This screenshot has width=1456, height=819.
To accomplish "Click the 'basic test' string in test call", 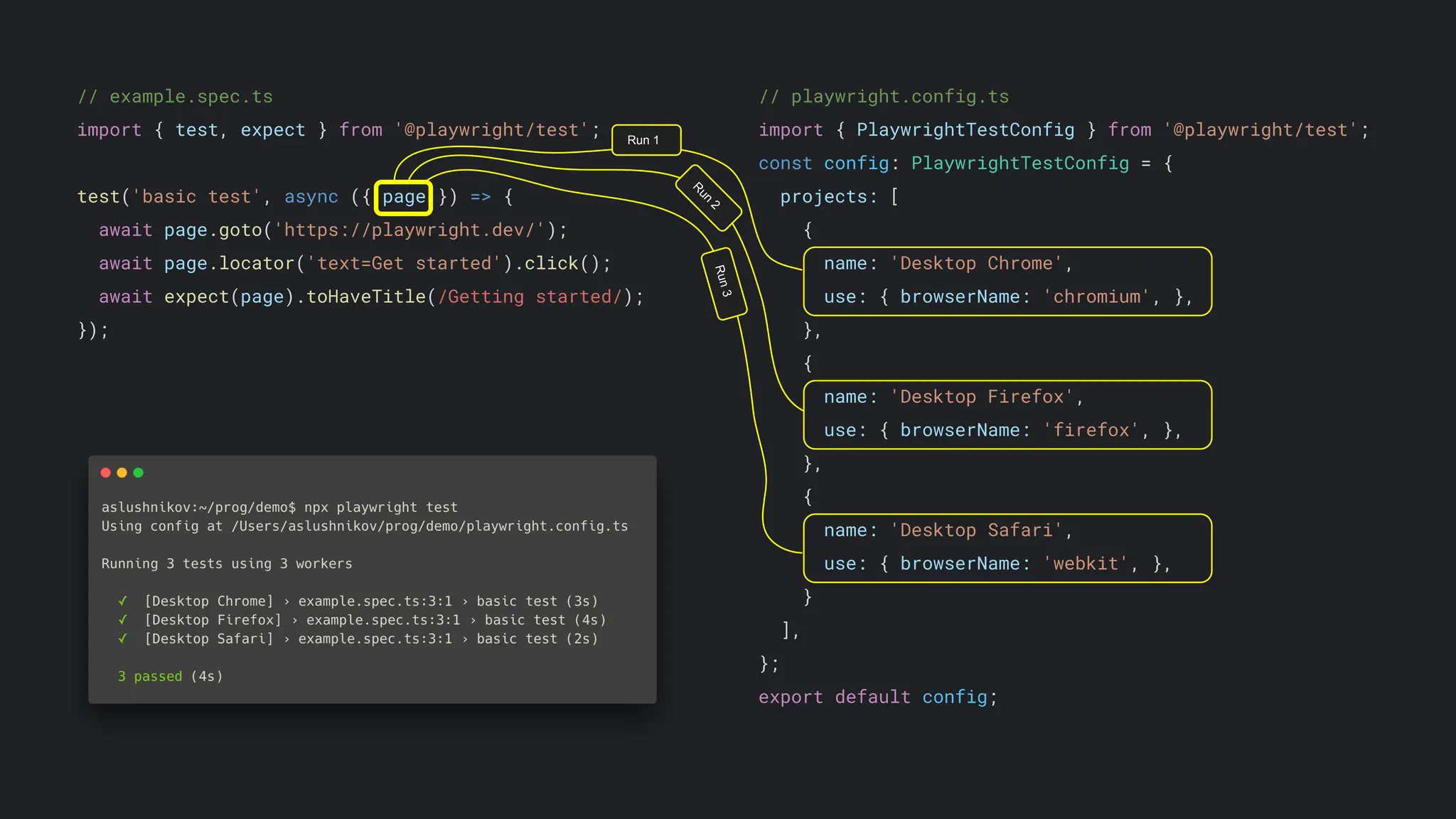I will pyautogui.click(x=197, y=197).
